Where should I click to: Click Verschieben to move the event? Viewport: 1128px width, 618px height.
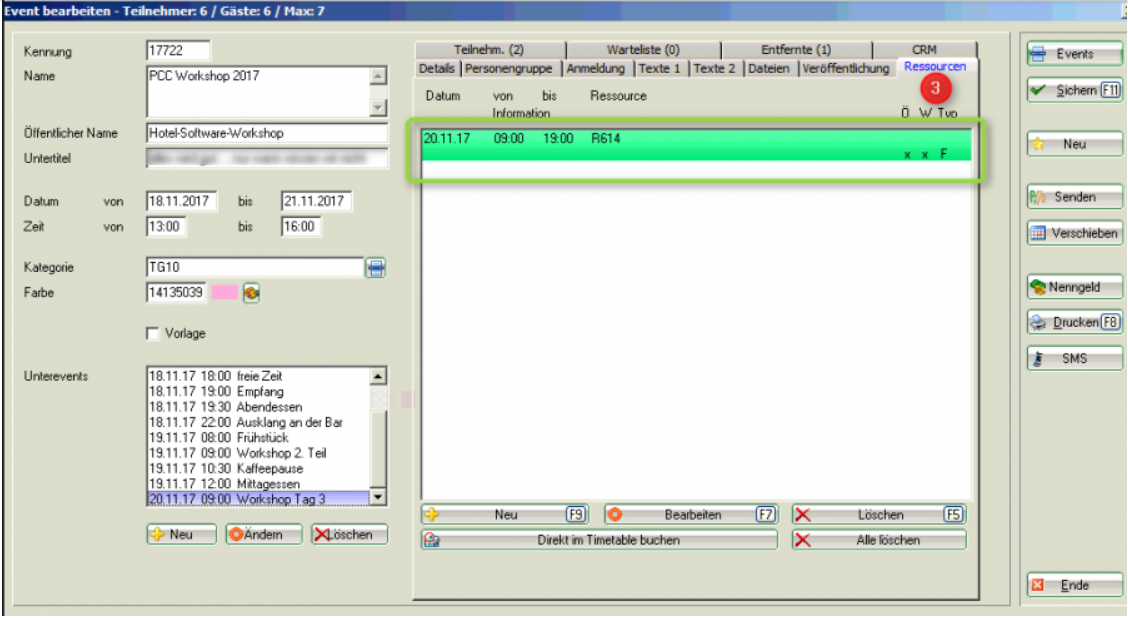[x=1074, y=233]
